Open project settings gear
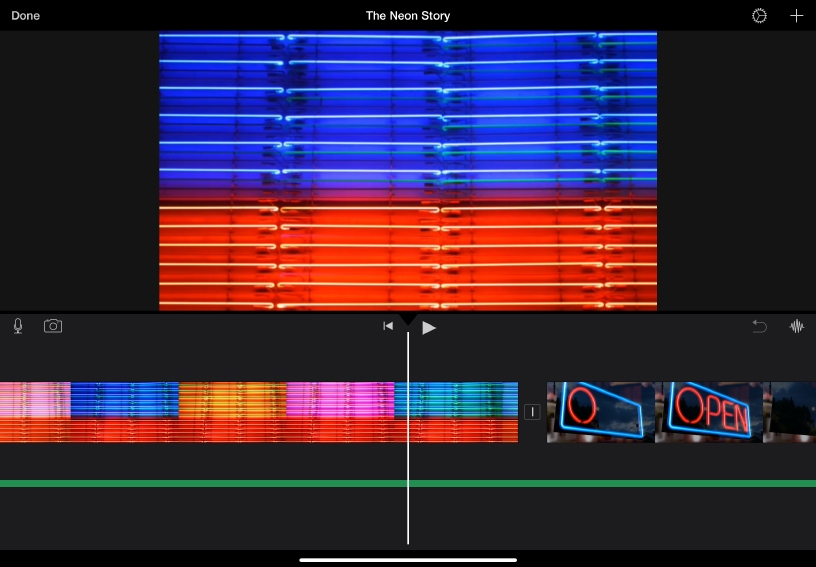The height and width of the screenshot is (567, 816). [759, 16]
